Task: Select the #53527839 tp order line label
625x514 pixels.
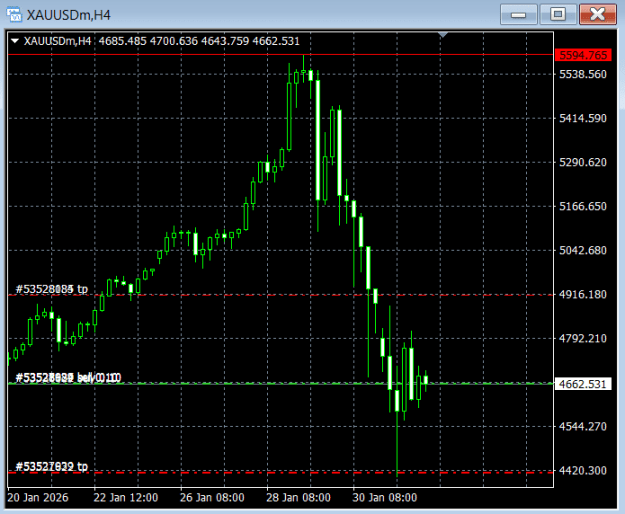Action: 51,466
